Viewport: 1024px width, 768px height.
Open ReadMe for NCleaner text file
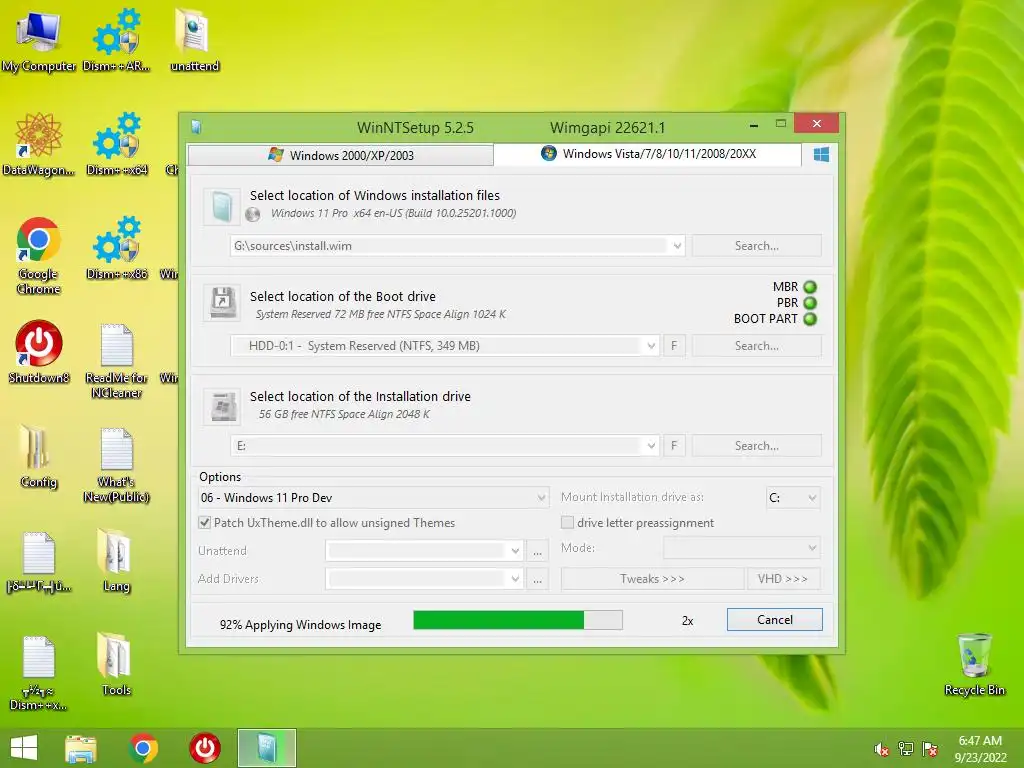click(116, 360)
